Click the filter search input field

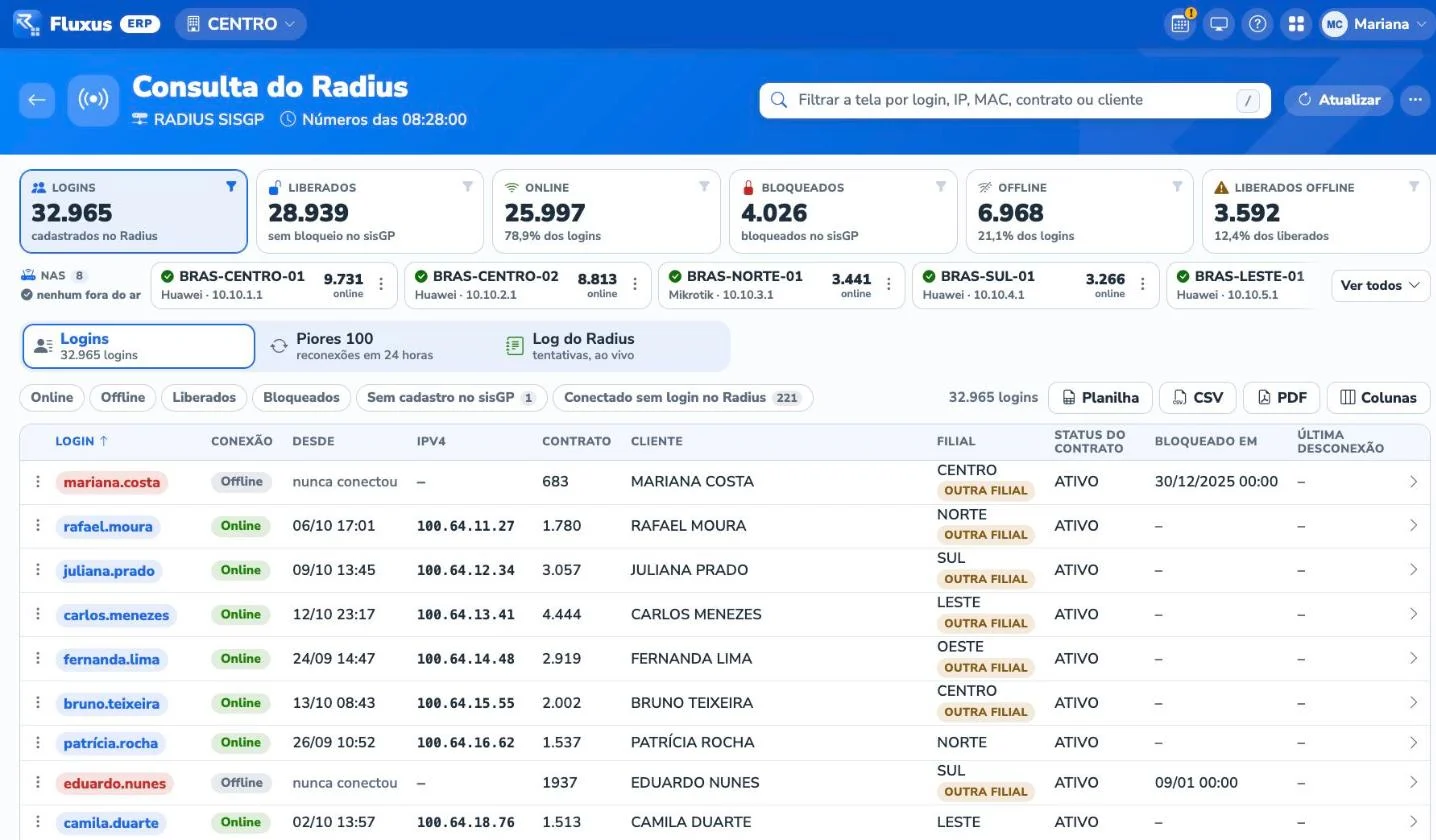pos(1015,100)
